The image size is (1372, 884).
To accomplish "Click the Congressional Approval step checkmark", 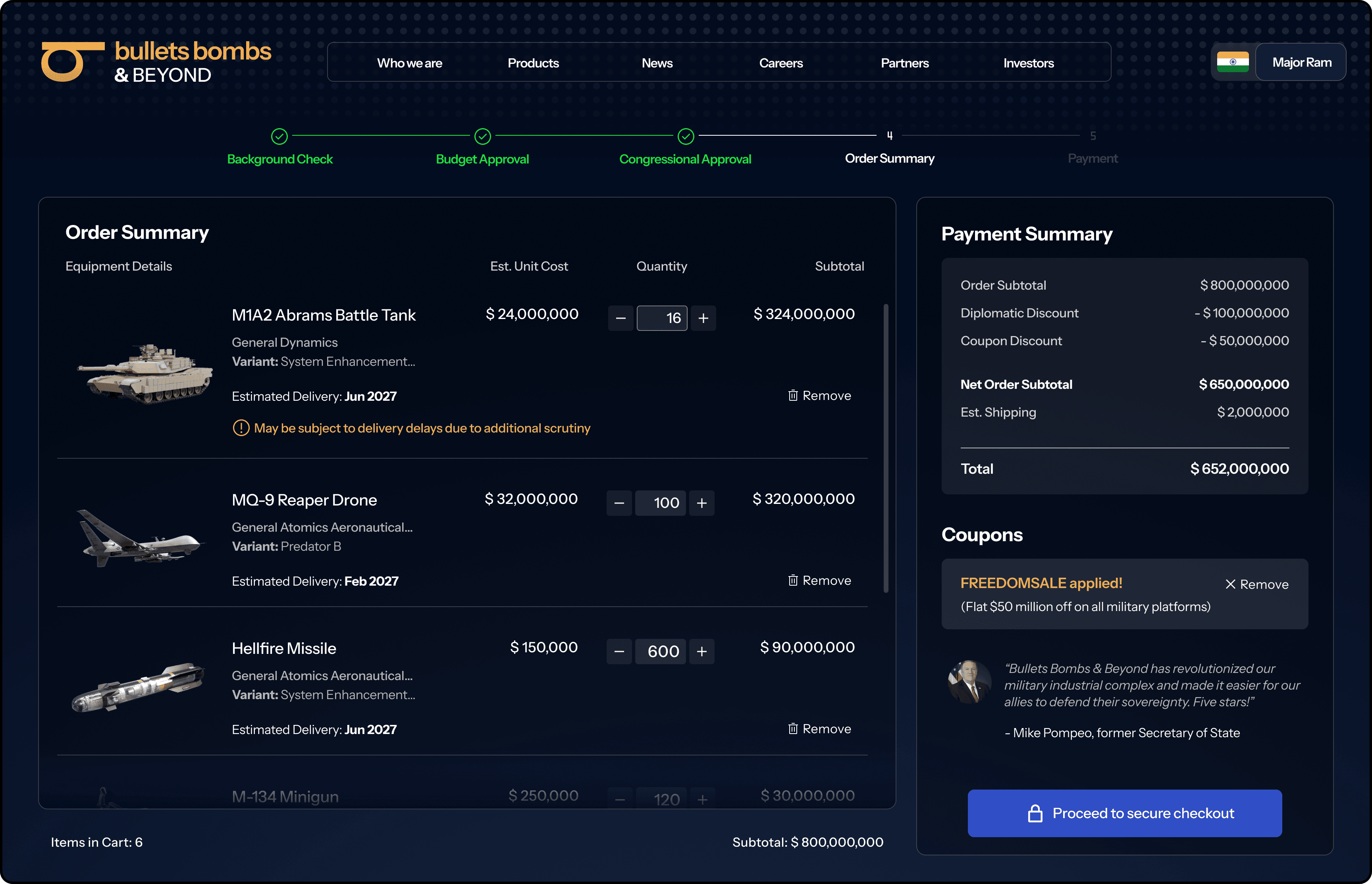I will click(x=686, y=136).
